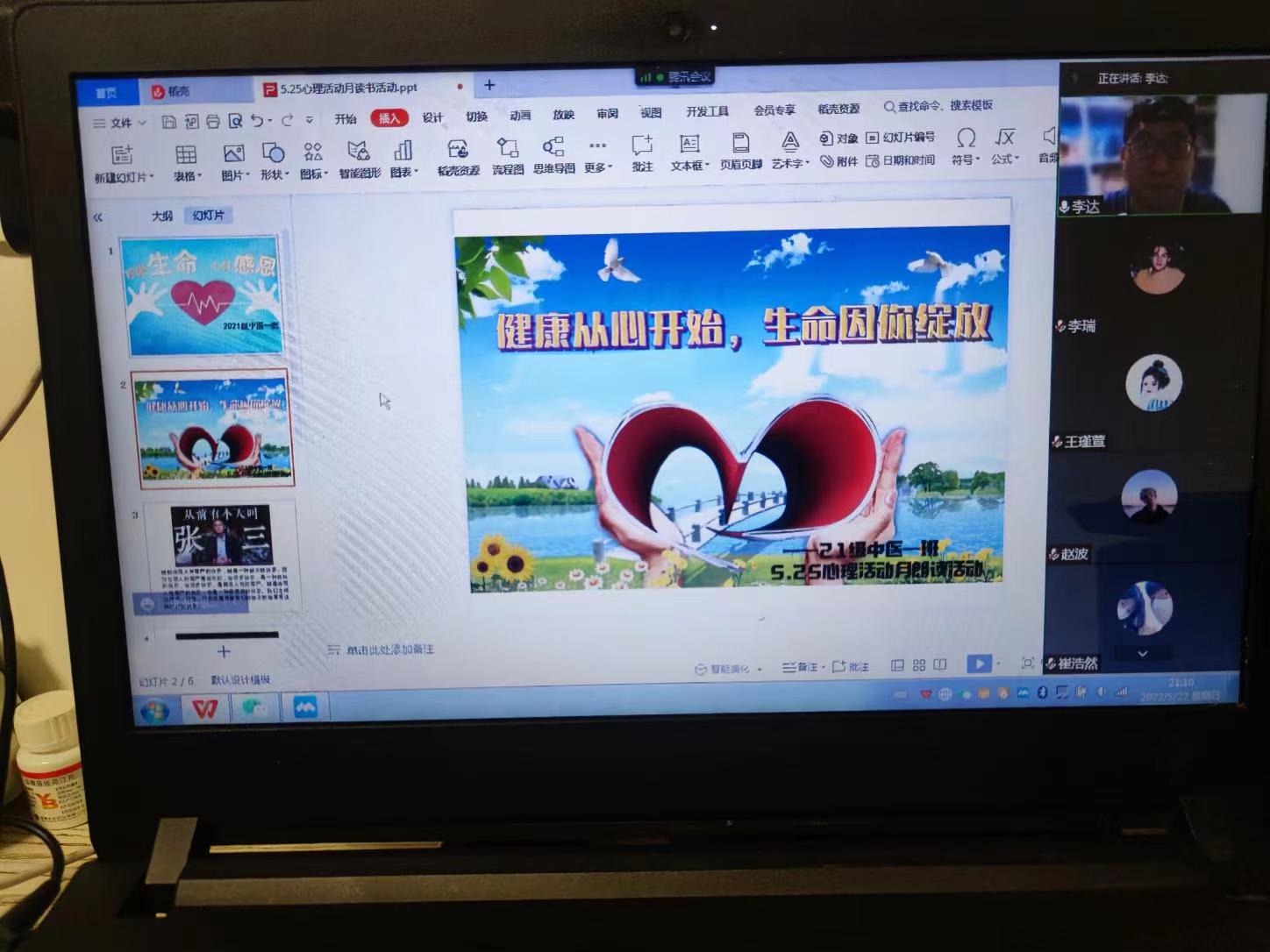Expand 智能美化 dropdown in status bar
The height and width of the screenshot is (952, 1270).
coord(760,669)
